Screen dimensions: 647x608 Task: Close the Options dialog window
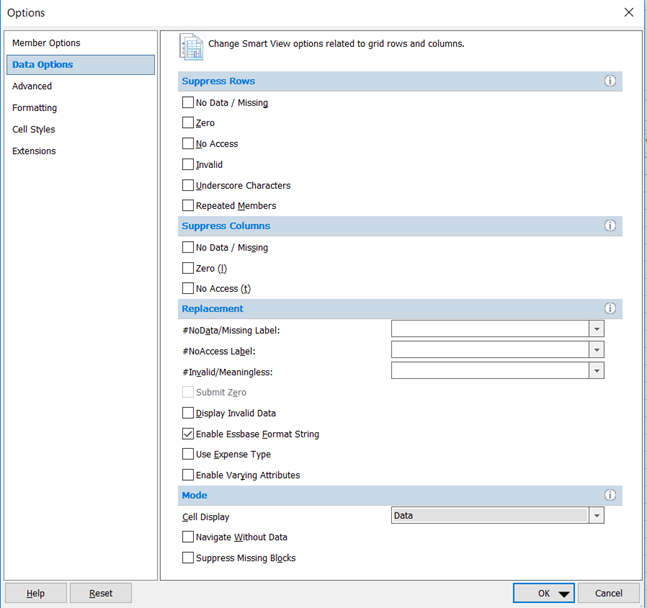click(x=628, y=13)
